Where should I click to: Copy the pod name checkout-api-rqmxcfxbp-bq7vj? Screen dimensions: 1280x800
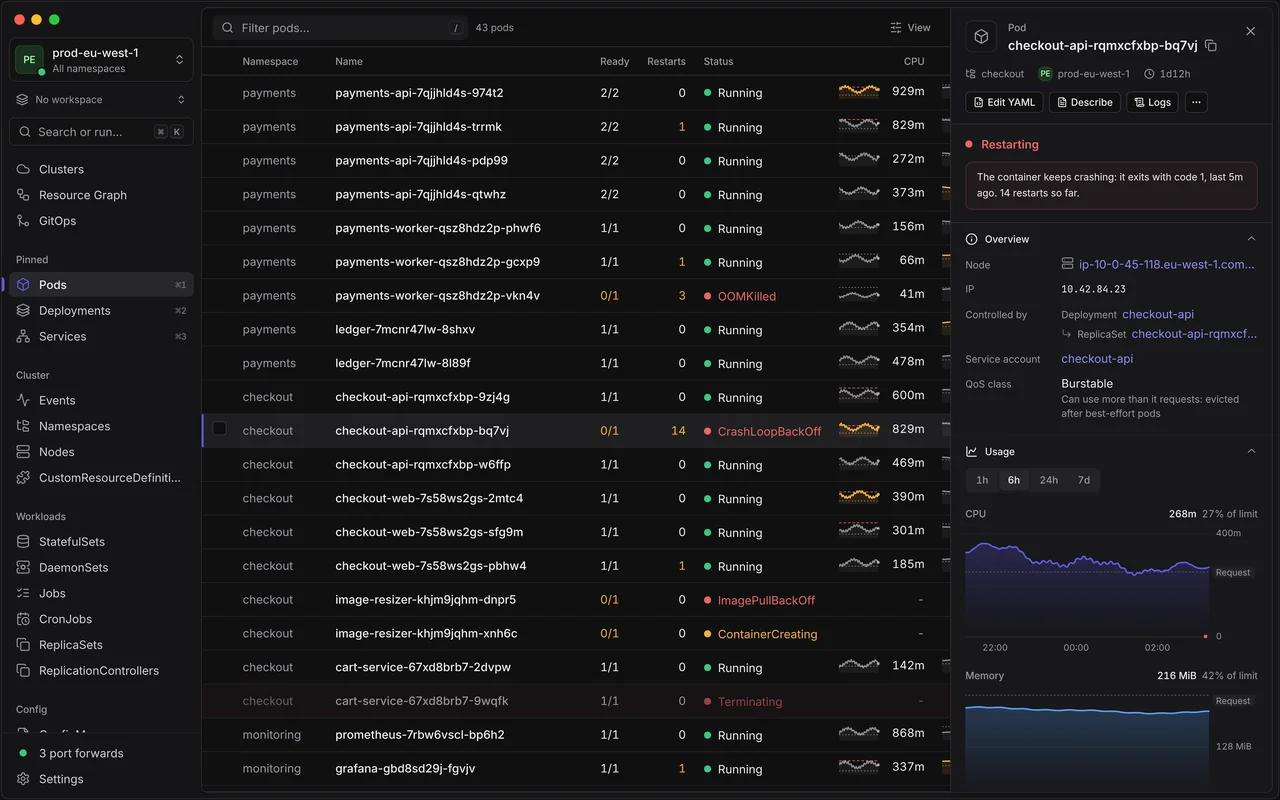1211,45
